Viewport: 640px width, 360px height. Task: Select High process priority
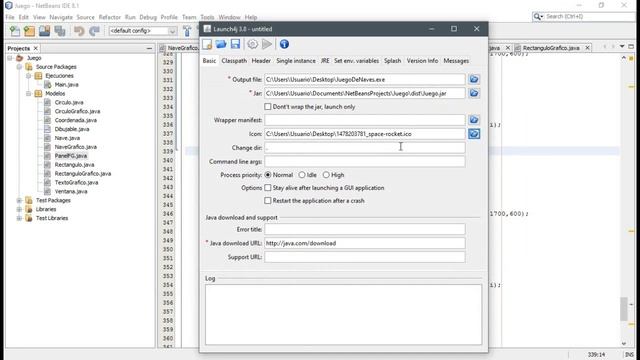click(x=326, y=175)
